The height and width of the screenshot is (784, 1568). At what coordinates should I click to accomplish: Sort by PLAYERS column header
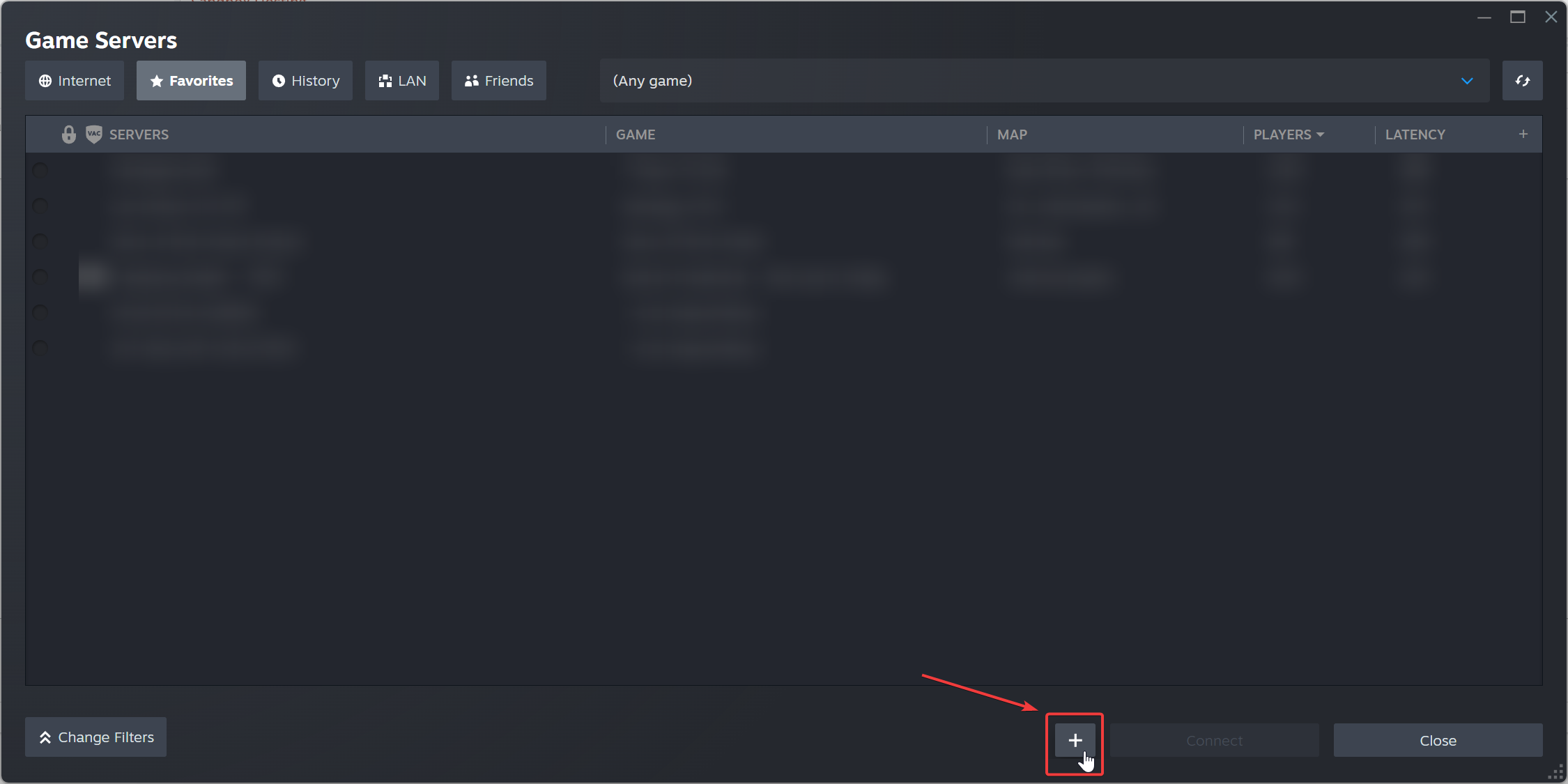1289,134
